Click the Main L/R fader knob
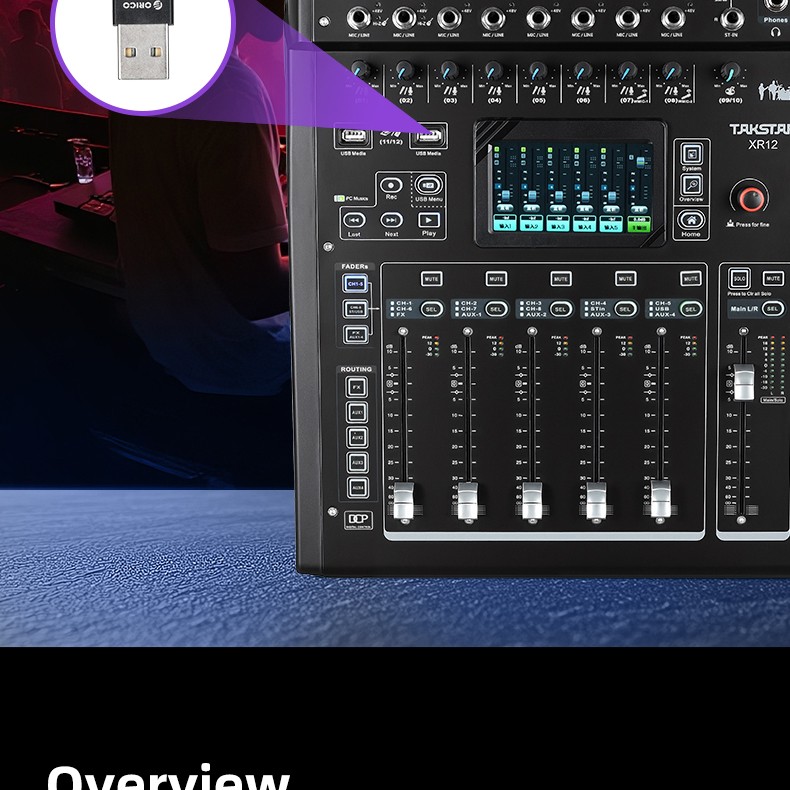The image size is (790, 790). click(x=744, y=381)
